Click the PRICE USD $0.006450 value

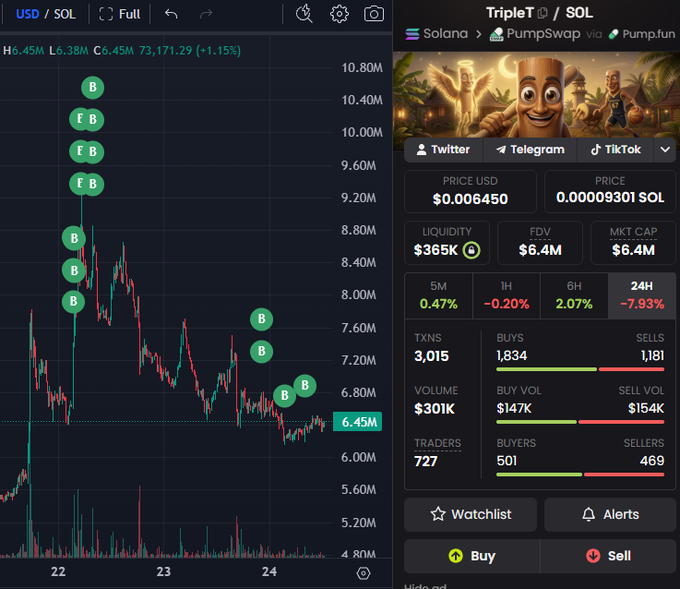(x=470, y=199)
